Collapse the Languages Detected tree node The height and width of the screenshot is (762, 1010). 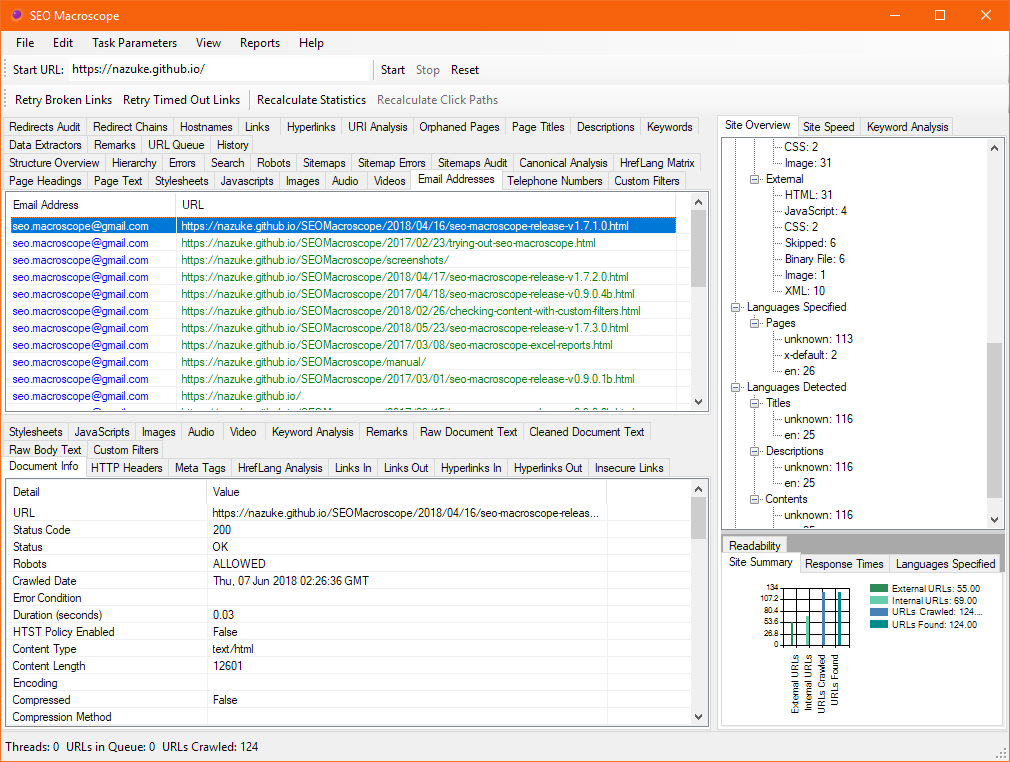click(735, 387)
